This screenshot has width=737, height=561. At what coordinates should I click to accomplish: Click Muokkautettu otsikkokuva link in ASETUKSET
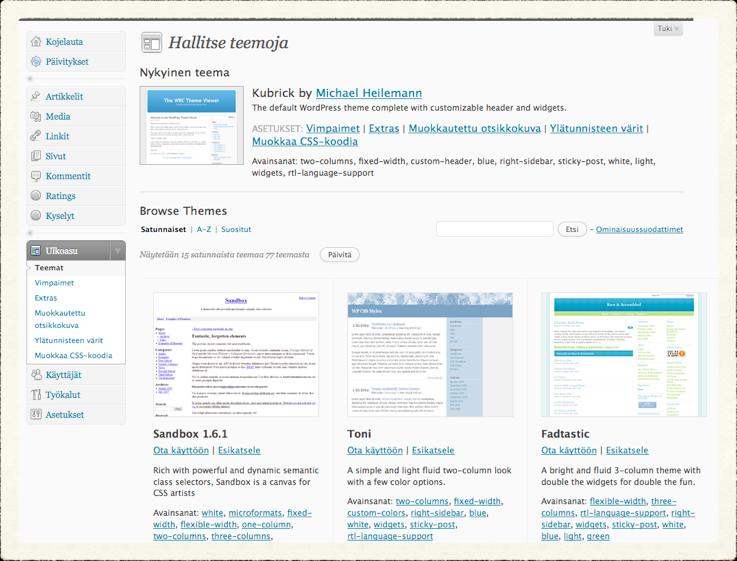(474, 128)
